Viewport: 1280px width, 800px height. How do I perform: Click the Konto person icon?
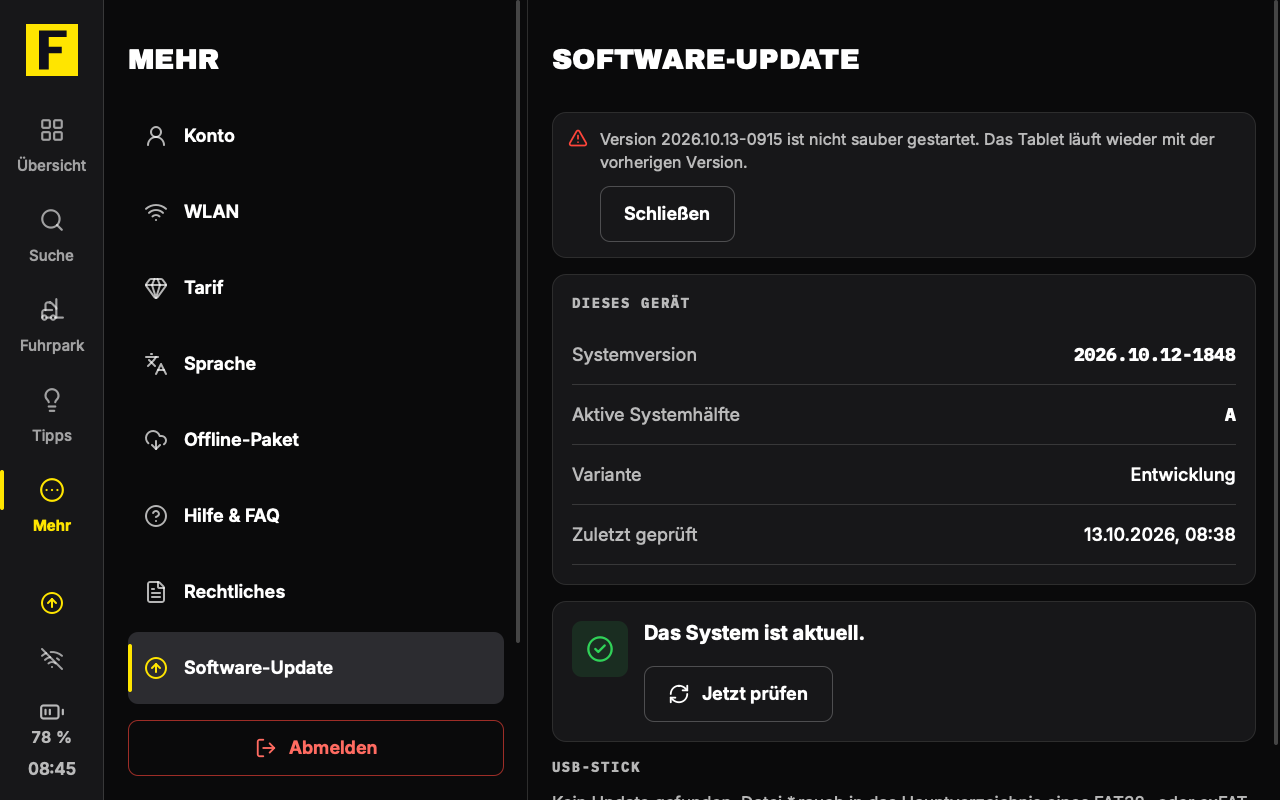pos(156,136)
